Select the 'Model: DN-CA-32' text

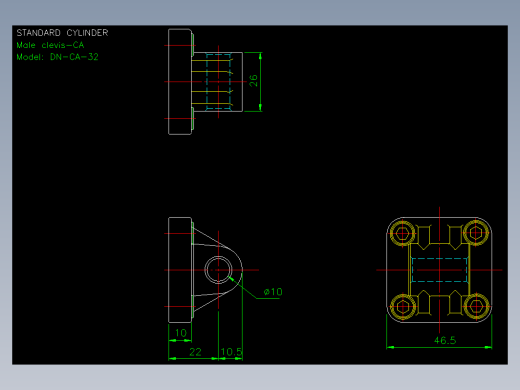[57, 57]
